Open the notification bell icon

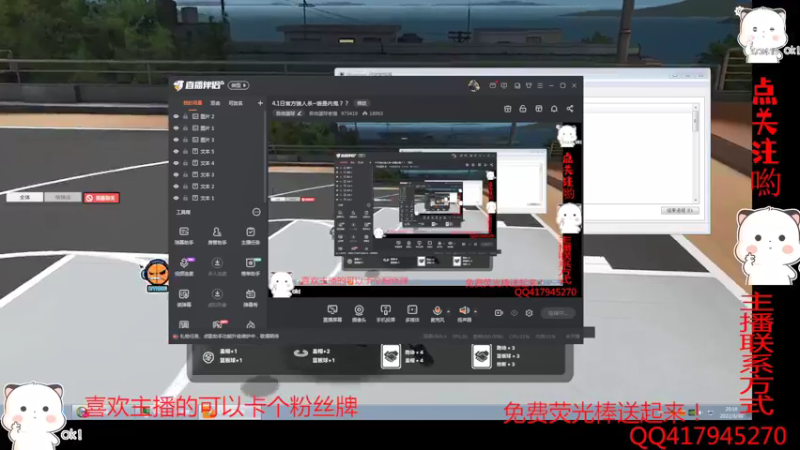(x=554, y=109)
